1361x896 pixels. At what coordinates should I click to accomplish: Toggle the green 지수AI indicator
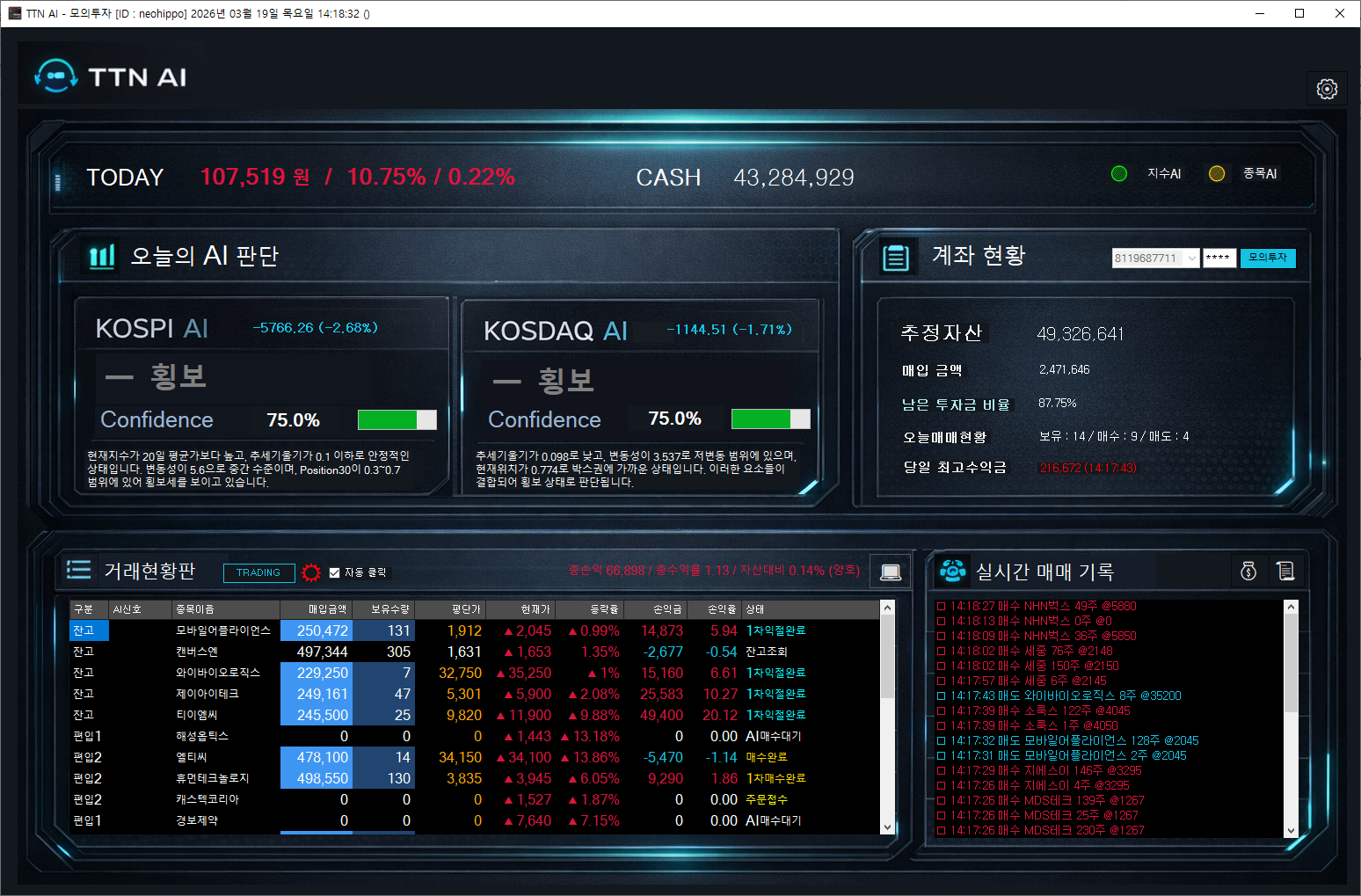coord(1119,174)
